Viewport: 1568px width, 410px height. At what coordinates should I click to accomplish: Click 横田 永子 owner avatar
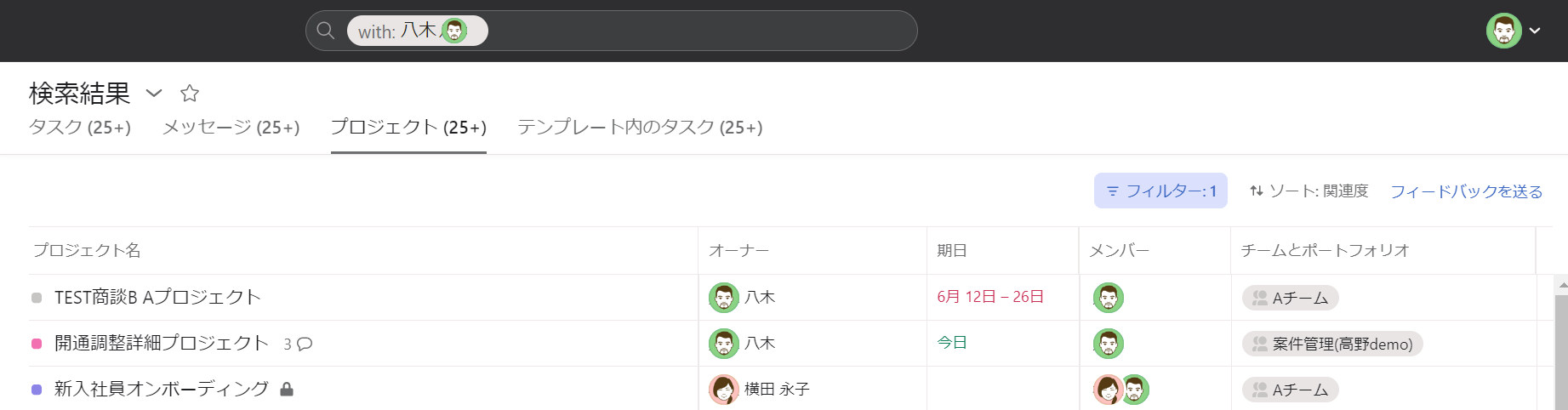click(x=724, y=390)
